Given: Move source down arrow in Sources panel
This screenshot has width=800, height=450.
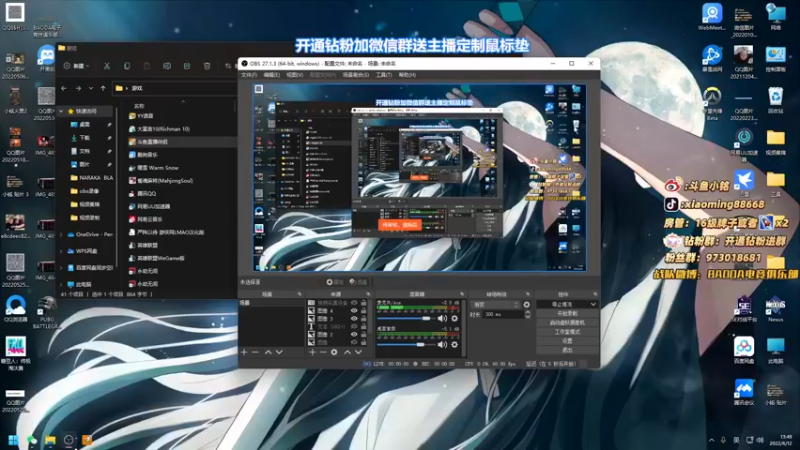Looking at the screenshot, I should [x=358, y=352].
